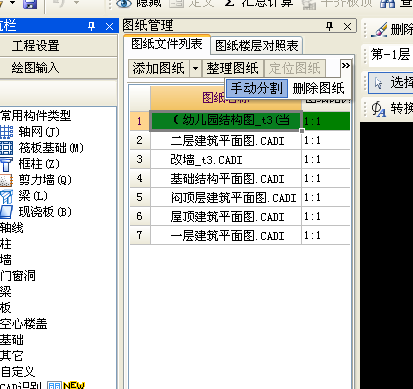
Task: Click the 汇总计算 sigma toolbar item
Action: 259,3
